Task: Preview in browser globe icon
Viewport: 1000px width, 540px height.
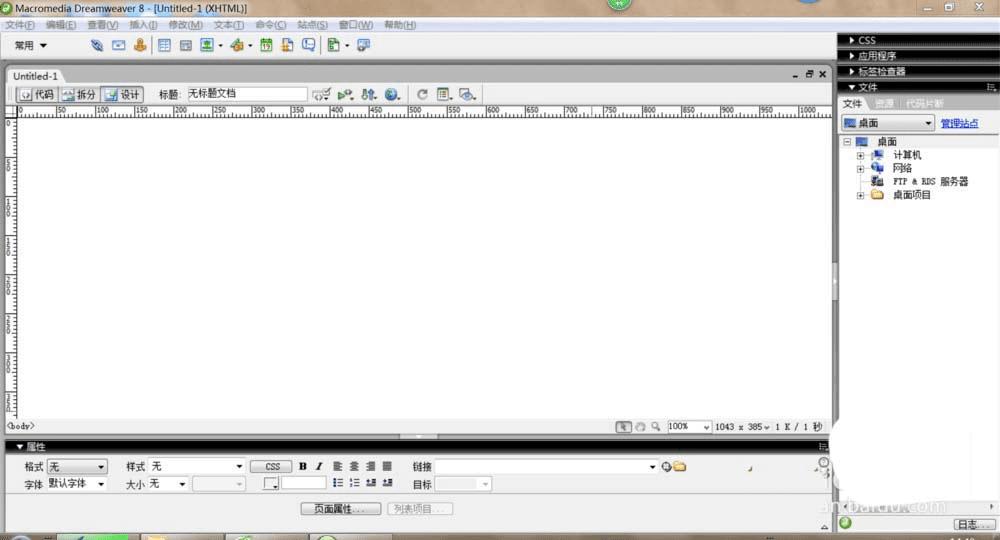Action: 392,94
